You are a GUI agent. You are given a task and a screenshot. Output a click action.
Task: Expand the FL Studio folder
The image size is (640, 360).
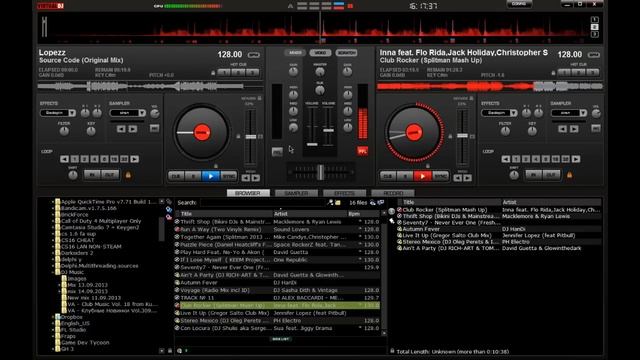[x=53, y=330]
